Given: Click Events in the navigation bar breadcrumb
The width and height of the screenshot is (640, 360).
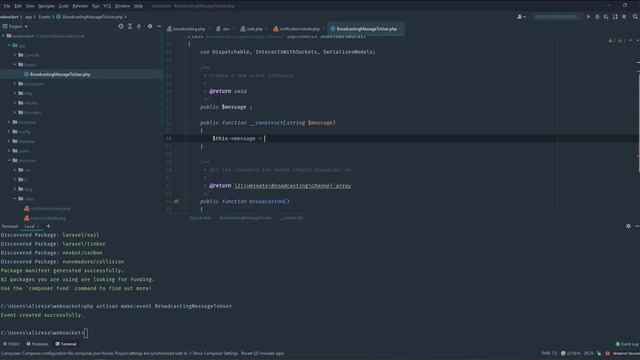Looking at the screenshot, I should [44, 17].
